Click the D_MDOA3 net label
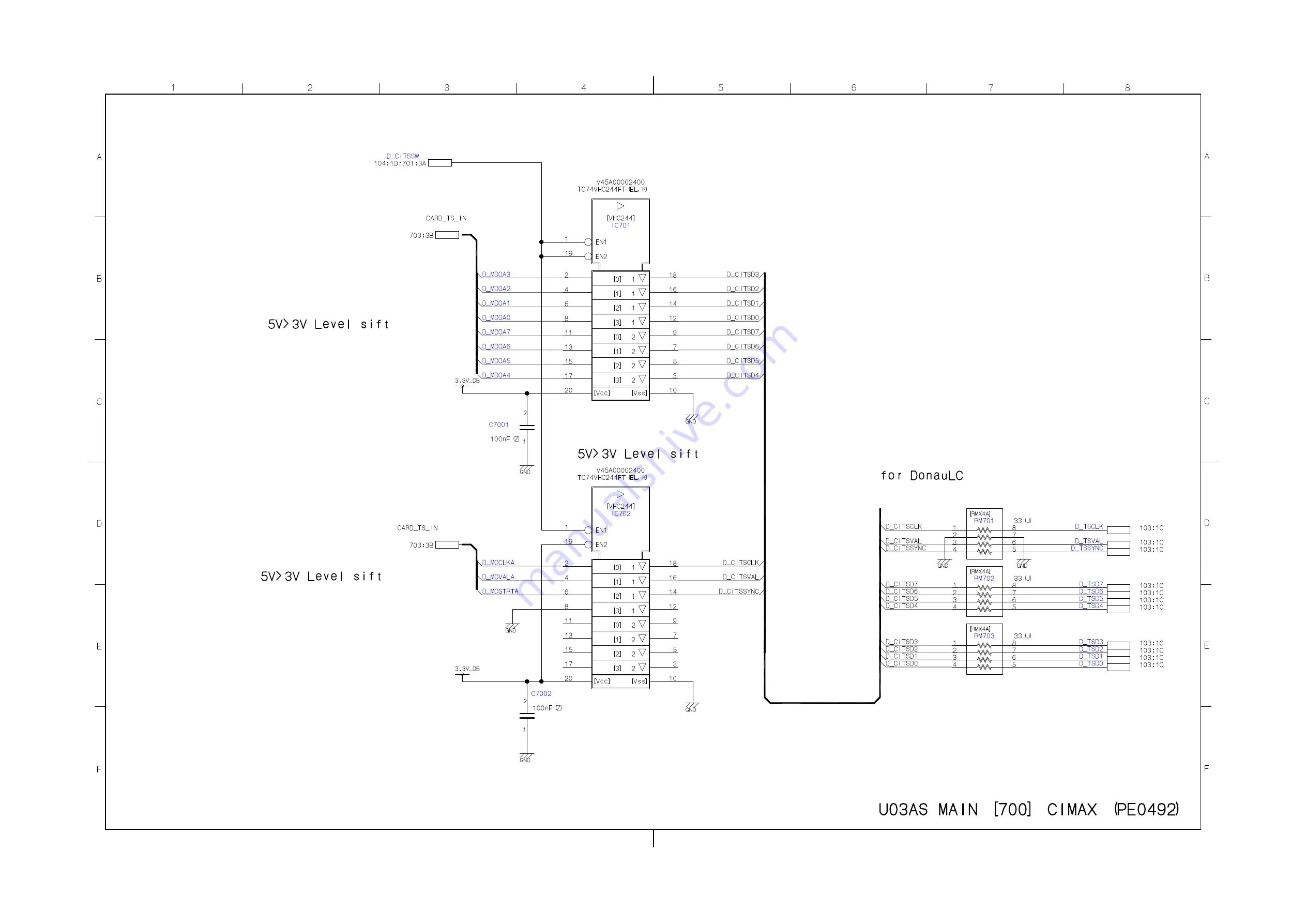This screenshot has width=1306, height=924. click(x=496, y=274)
